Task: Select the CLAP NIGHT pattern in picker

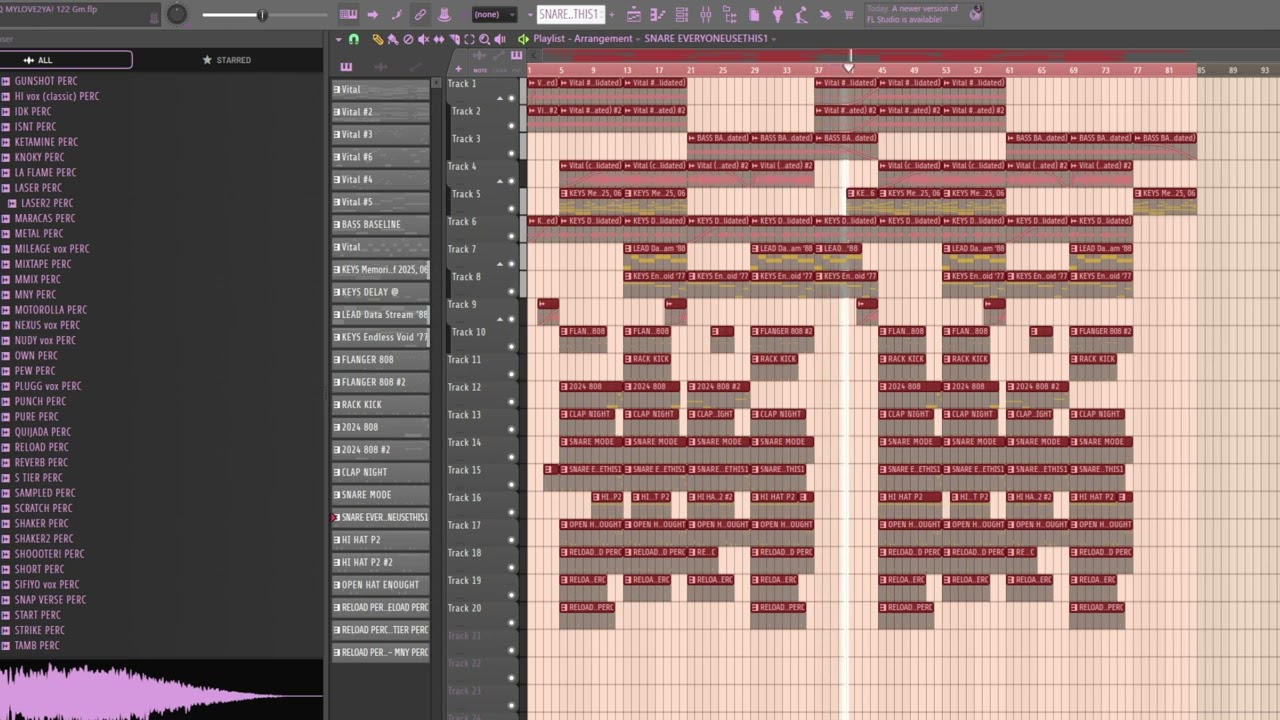Action: pos(381,472)
